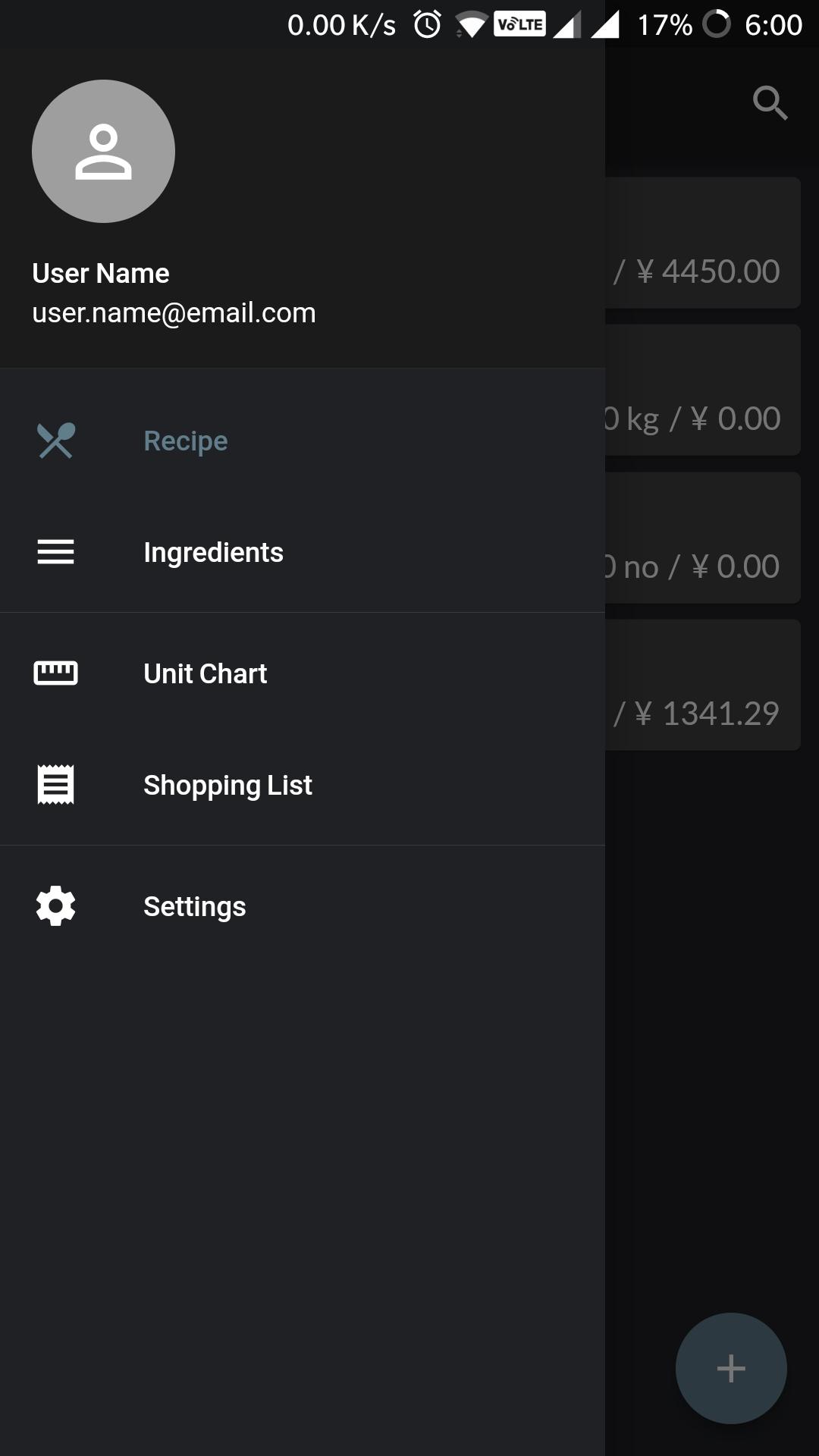Image resolution: width=819 pixels, height=1456 pixels.
Task: Tap the user.name@email.com address
Action: (174, 312)
